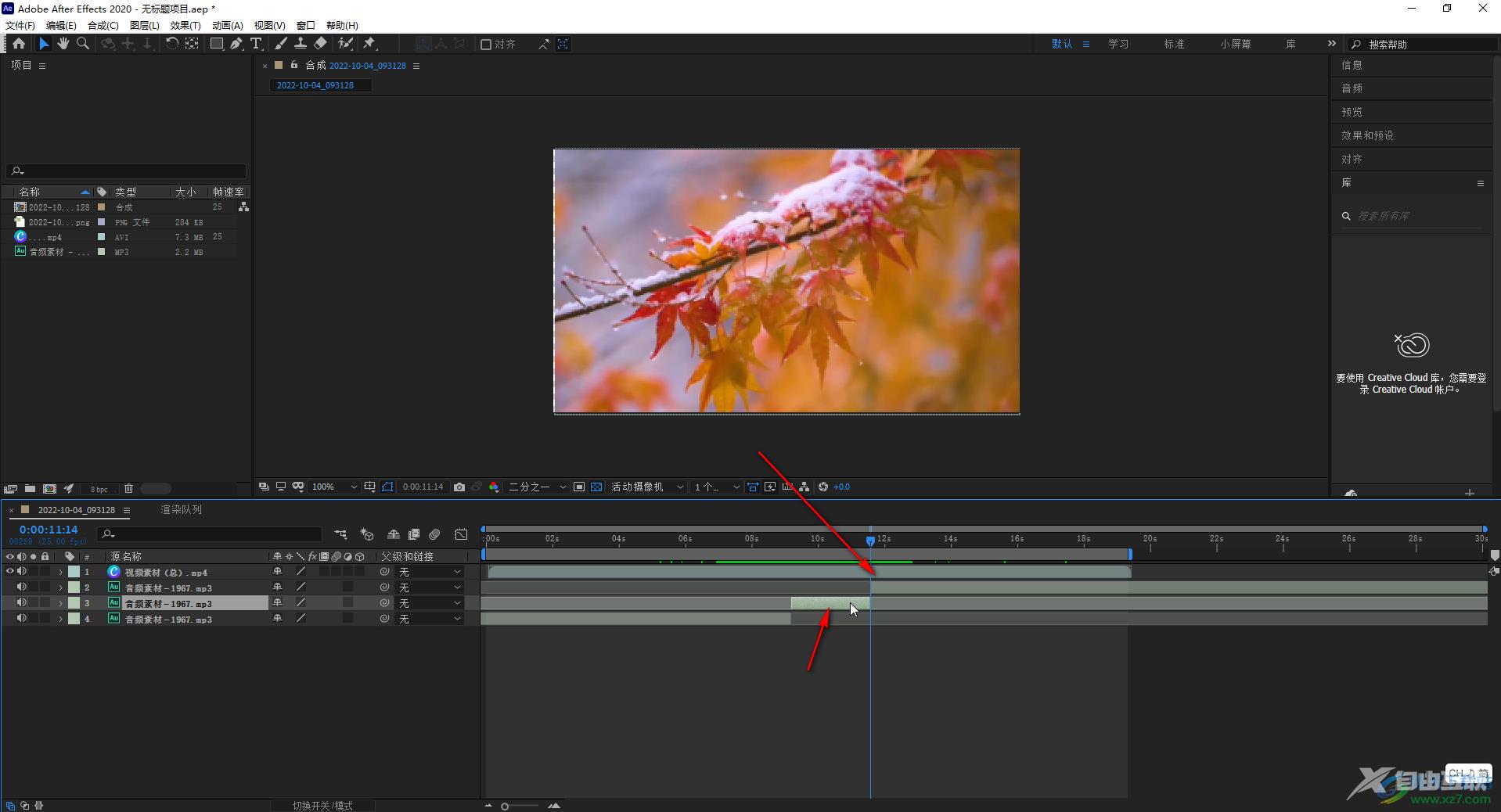The height and width of the screenshot is (812, 1501).
Task: Click the timeline zoom slider handle
Action: click(x=505, y=806)
